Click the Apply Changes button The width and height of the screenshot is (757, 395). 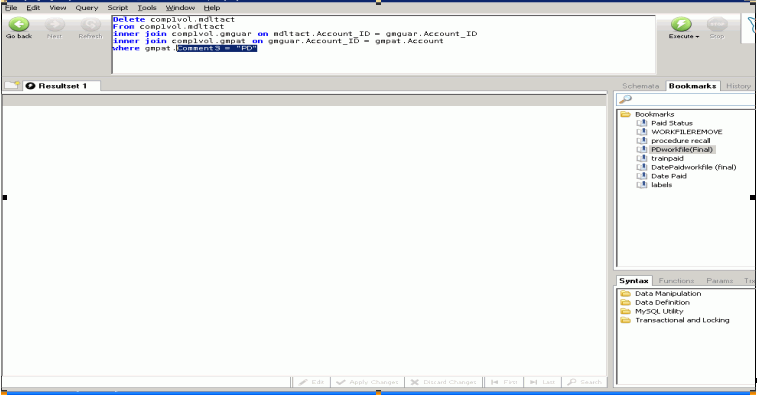[x=367, y=382]
